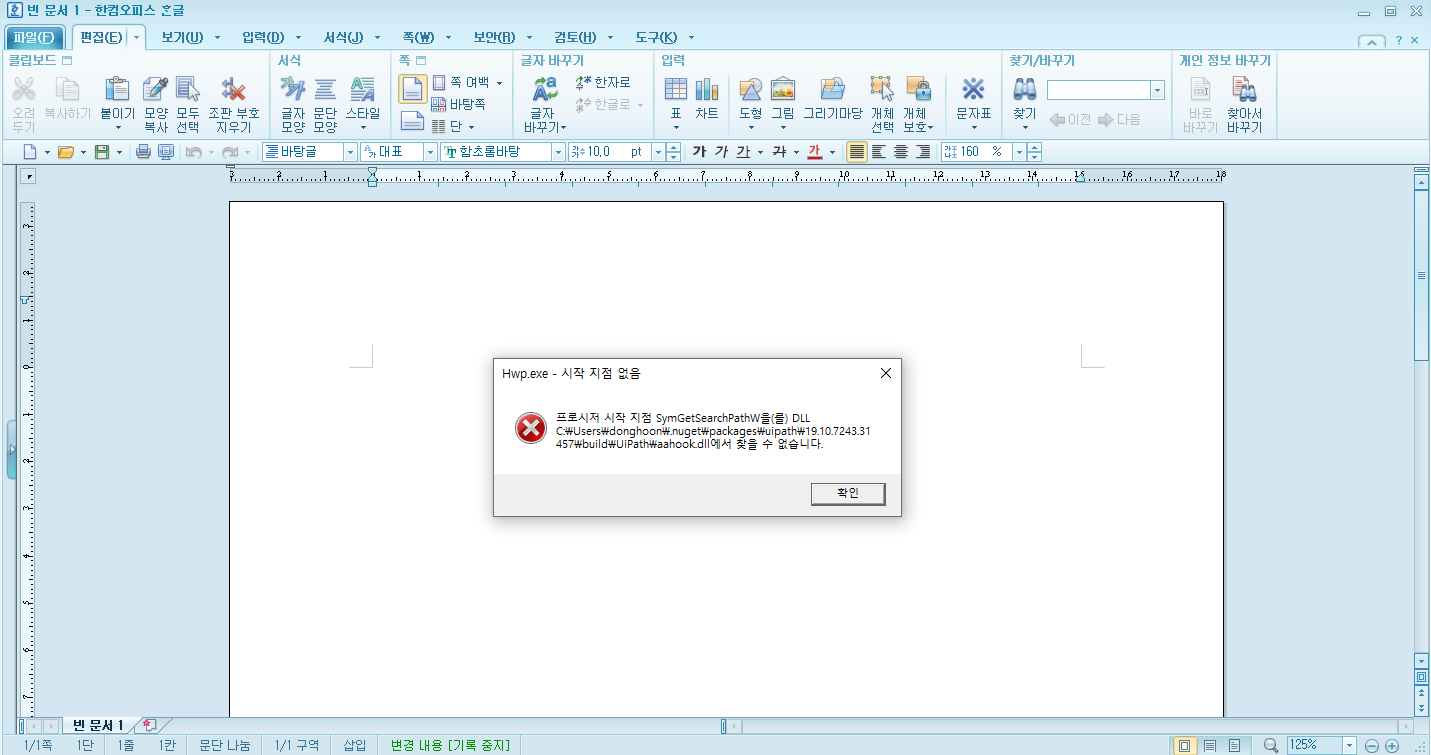Viewport: 1431px width, 755px height.
Task: Open the 도구 menu
Action: point(656,38)
